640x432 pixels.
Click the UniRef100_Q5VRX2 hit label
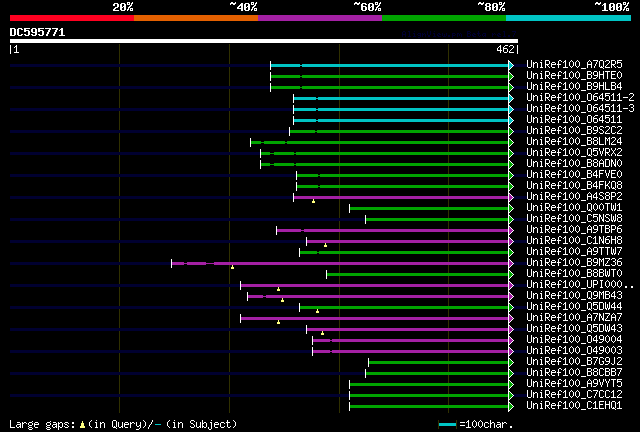pos(574,153)
